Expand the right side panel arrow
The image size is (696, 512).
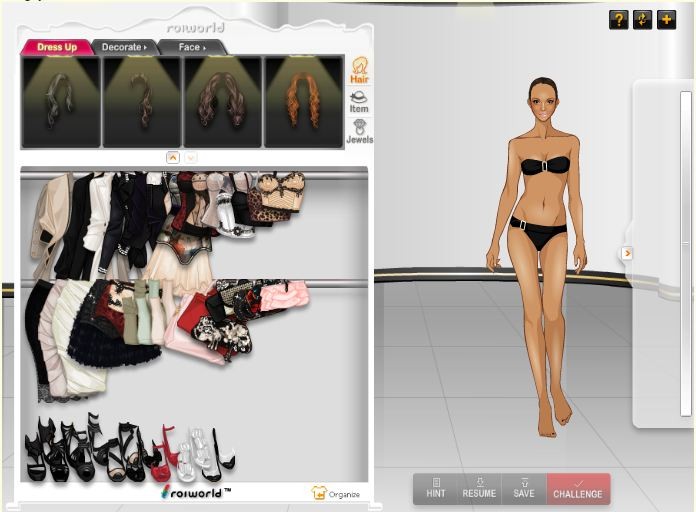coord(627,253)
